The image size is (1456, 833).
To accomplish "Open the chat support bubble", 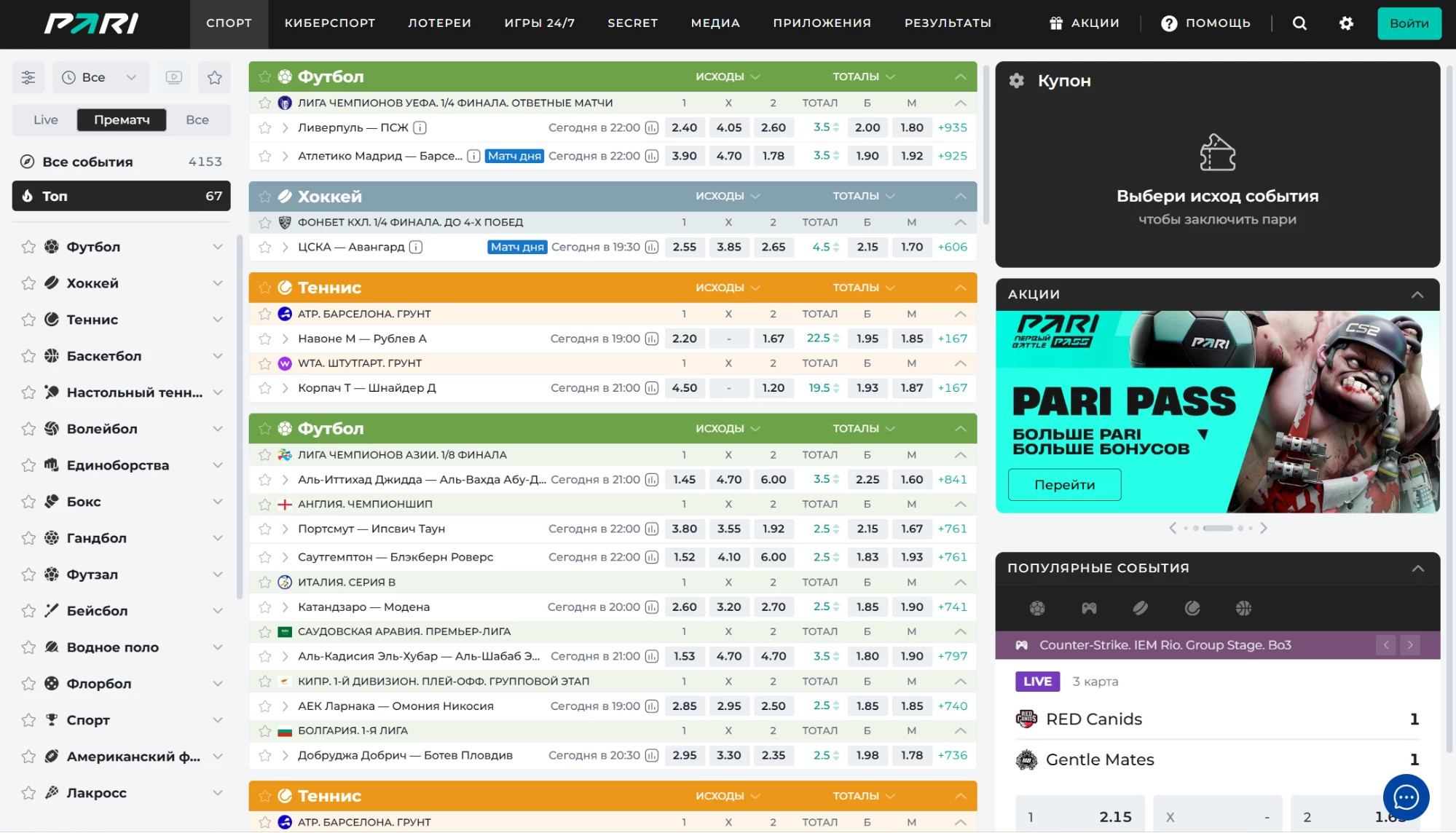I will tap(1406, 797).
